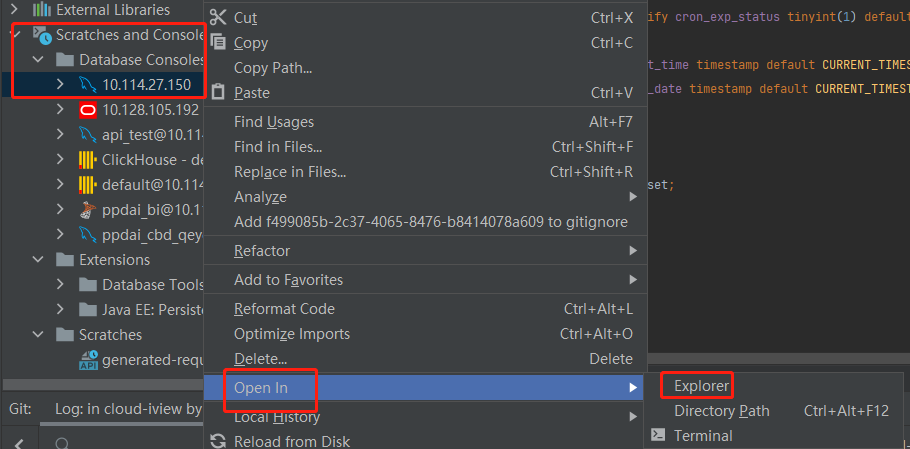Viewport: 910px width, 449px height.
Task: Expand the External Libraries node
Action: [x=14, y=10]
